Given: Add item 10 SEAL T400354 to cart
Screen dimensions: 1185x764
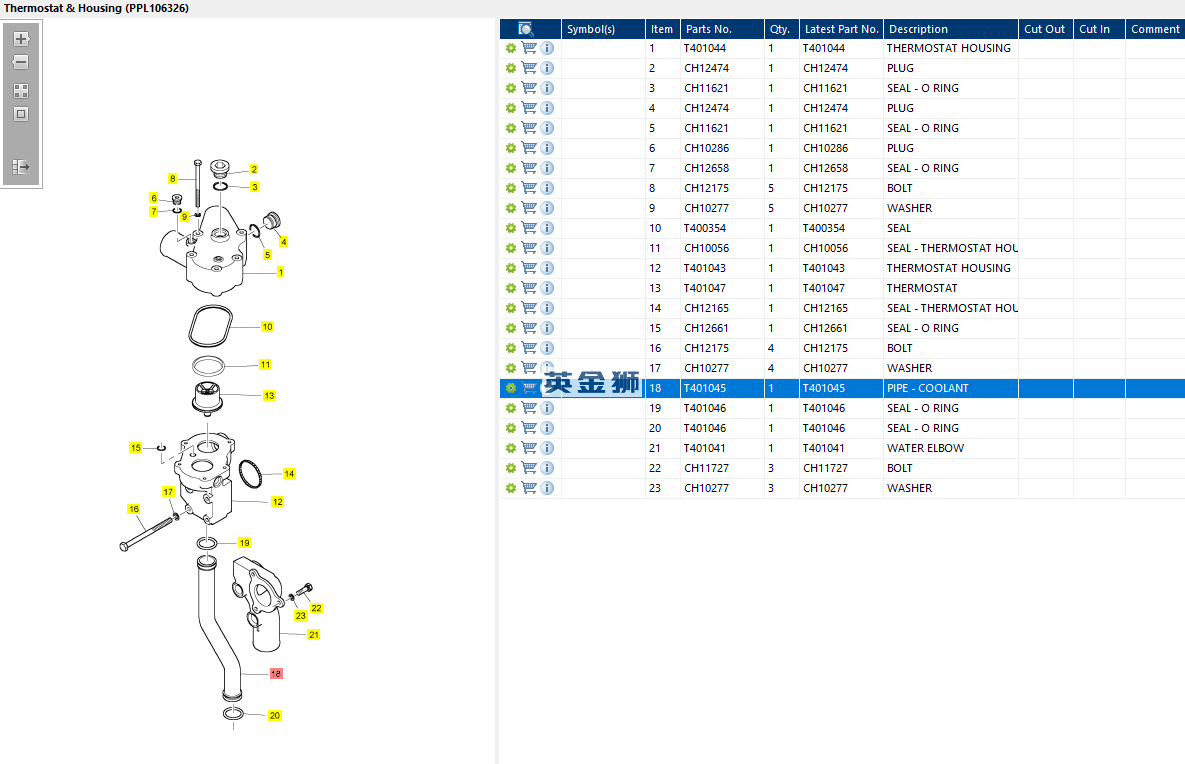Looking at the screenshot, I should point(529,228).
